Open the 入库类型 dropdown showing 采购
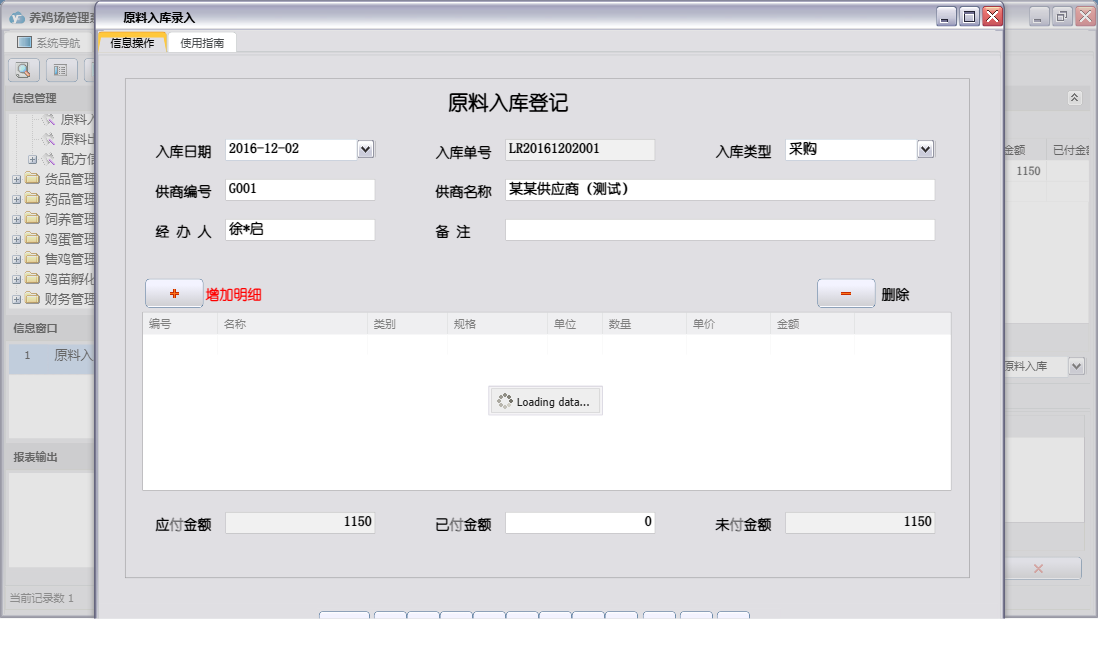Viewport: 1098px width, 655px height. (925, 148)
